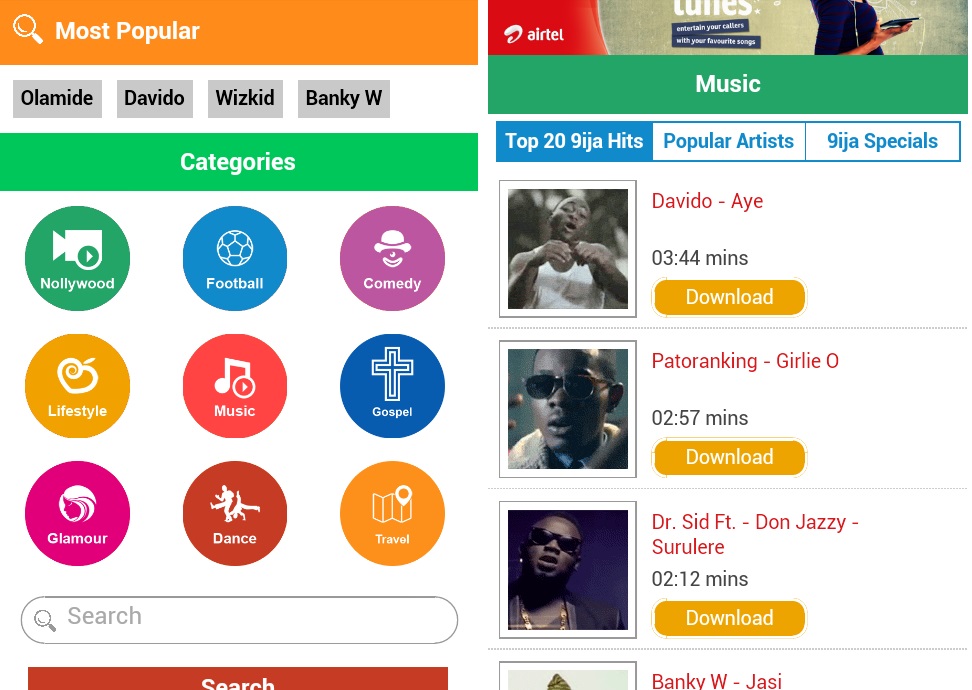Download Patoranking - Girlie O track
The width and height of the screenshot is (972, 690).
(x=729, y=457)
